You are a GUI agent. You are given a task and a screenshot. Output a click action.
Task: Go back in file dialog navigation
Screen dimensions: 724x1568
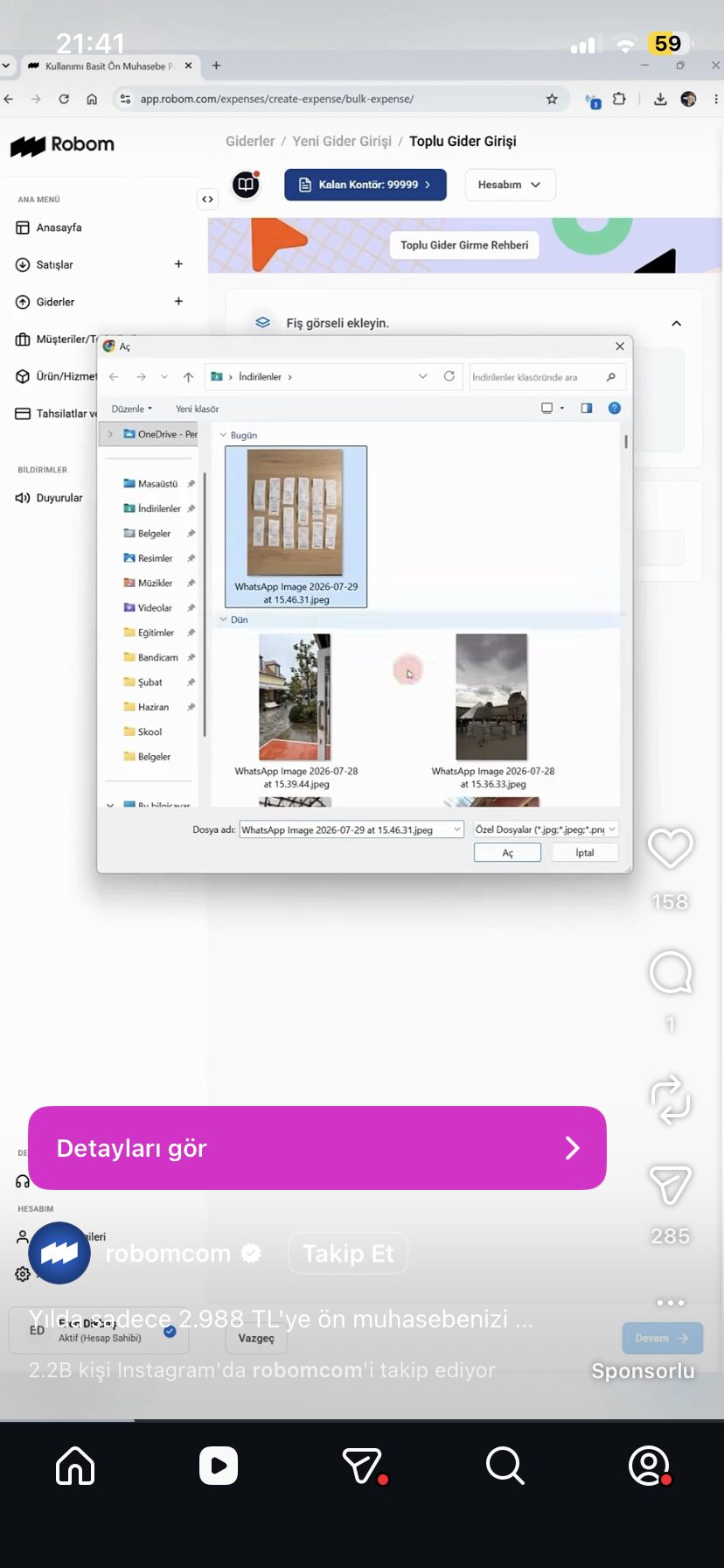(114, 377)
